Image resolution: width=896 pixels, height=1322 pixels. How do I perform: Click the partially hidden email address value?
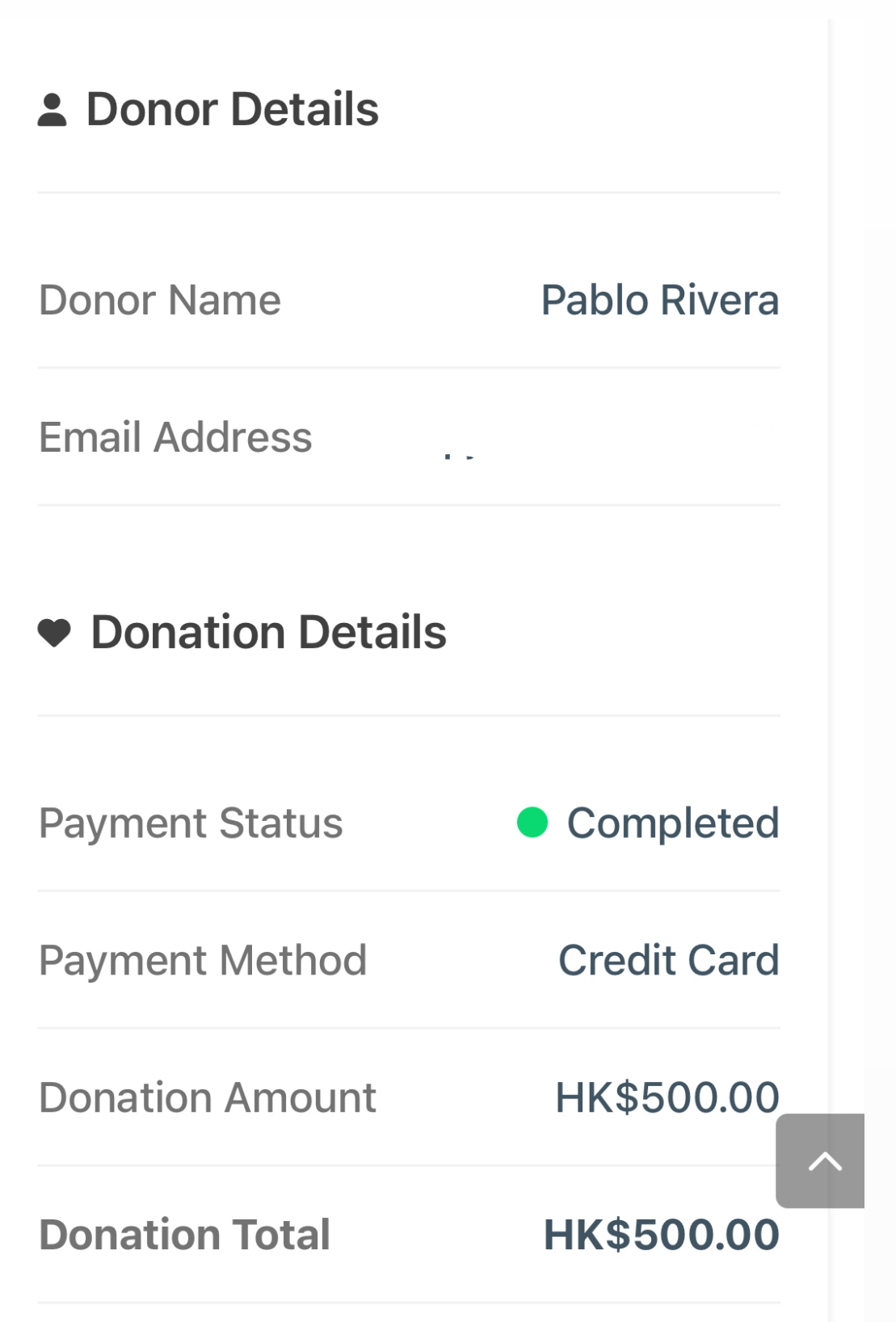[459, 457]
